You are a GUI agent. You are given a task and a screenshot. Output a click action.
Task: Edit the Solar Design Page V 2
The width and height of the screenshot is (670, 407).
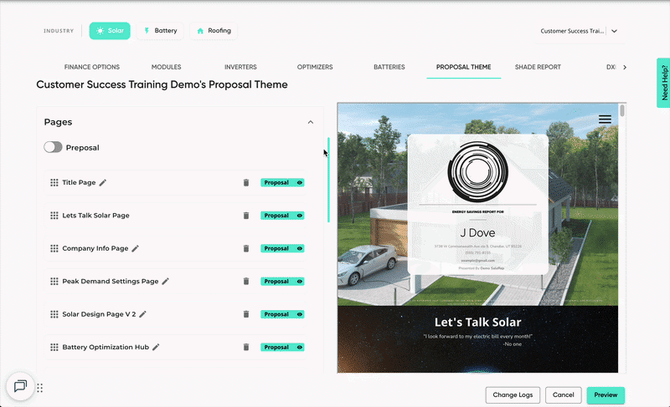(x=143, y=314)
